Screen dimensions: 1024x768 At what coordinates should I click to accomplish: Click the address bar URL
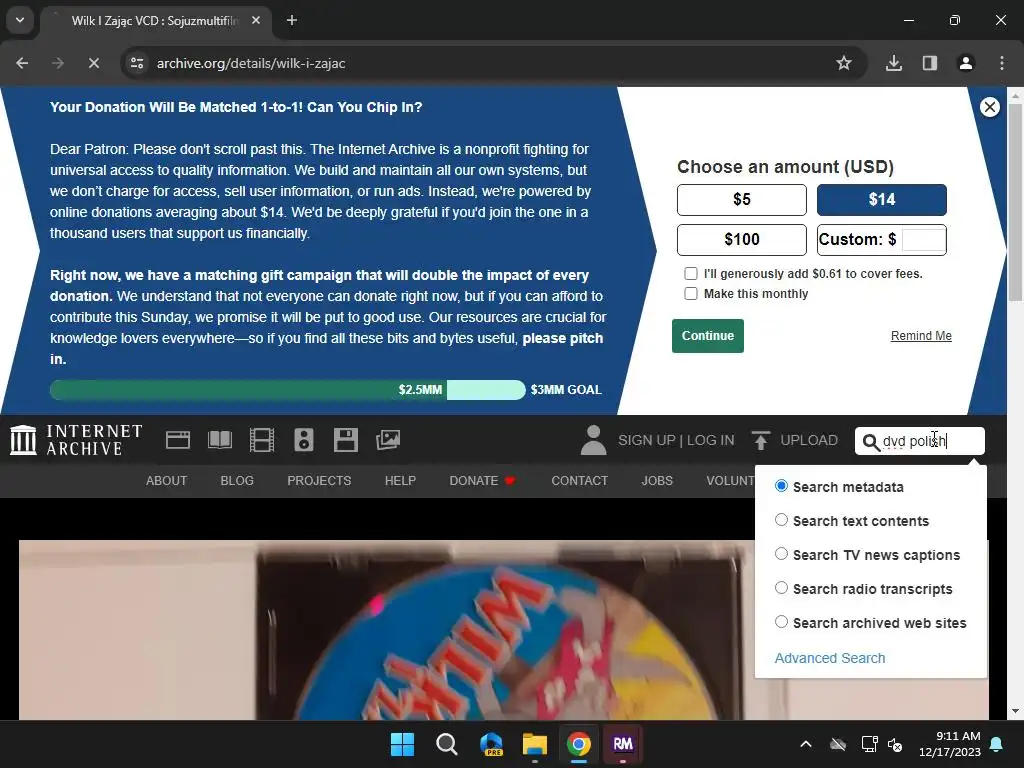(251, 63)
